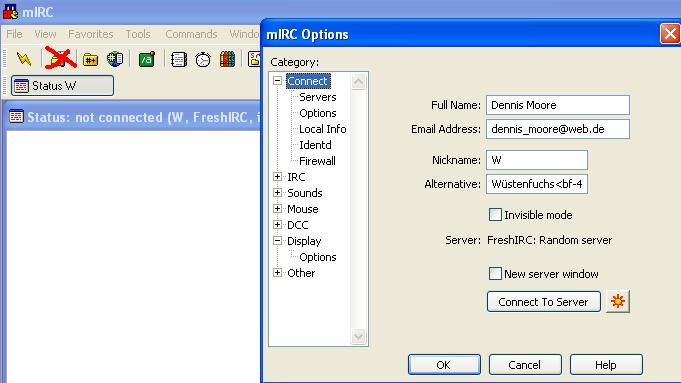Open the Options toolbar icon with red cross
The width and height of the screenshot is (681, 383).
(60, 58)
